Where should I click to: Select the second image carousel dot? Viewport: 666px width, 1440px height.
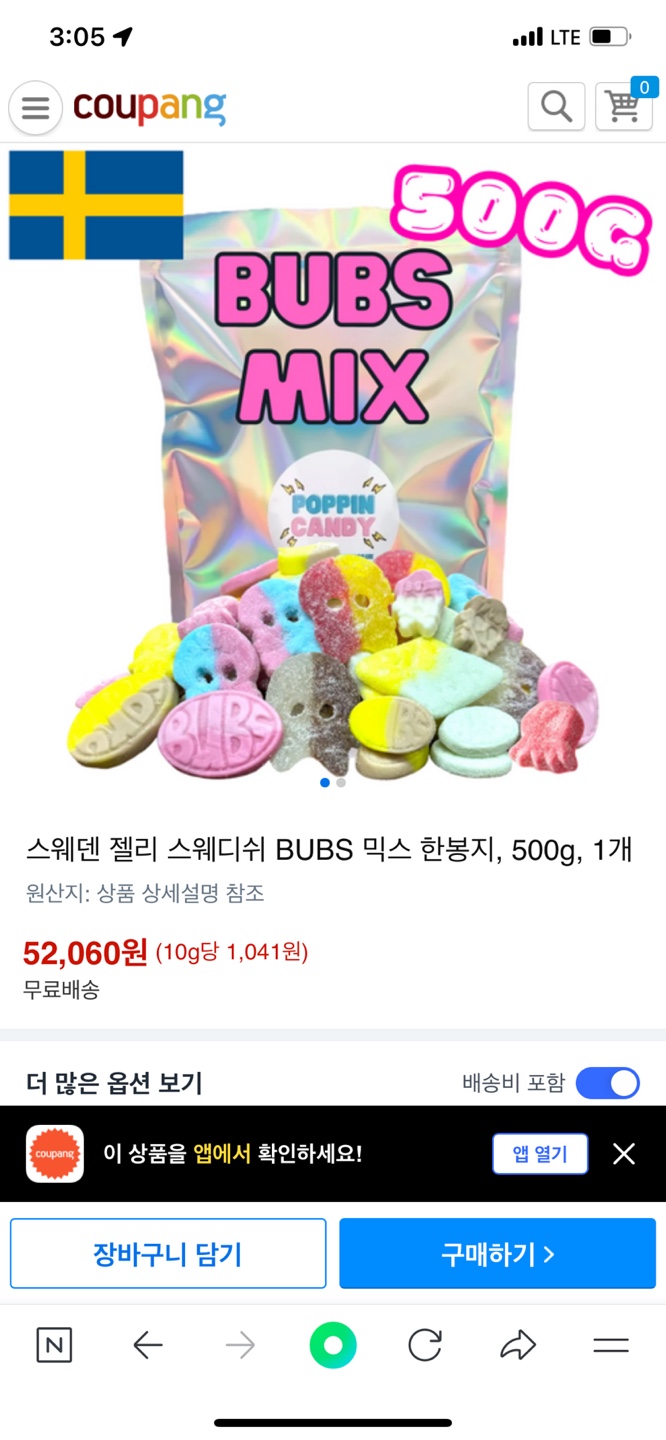(341, 783)
